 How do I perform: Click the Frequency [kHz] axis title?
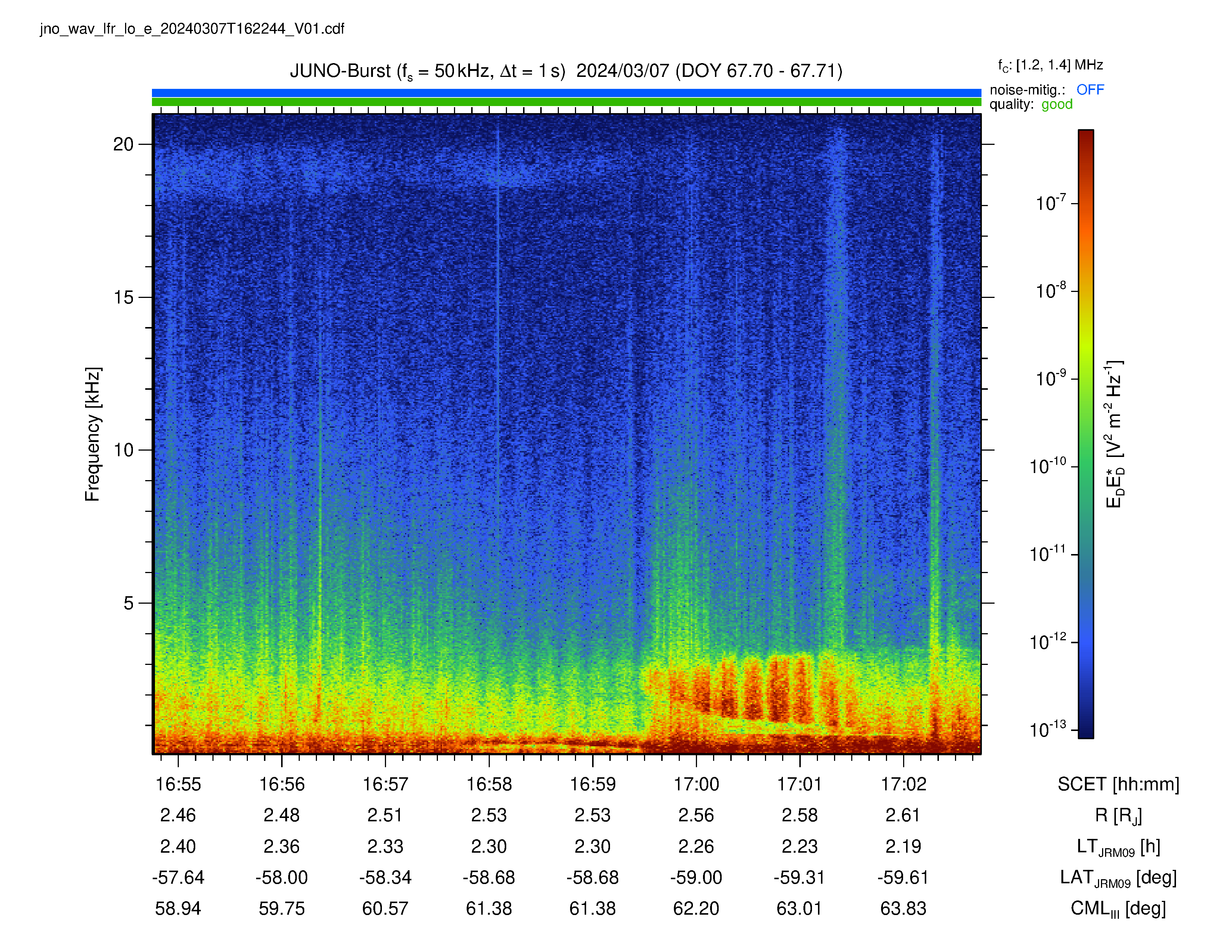pyautogui.click(x=93, y=434)
